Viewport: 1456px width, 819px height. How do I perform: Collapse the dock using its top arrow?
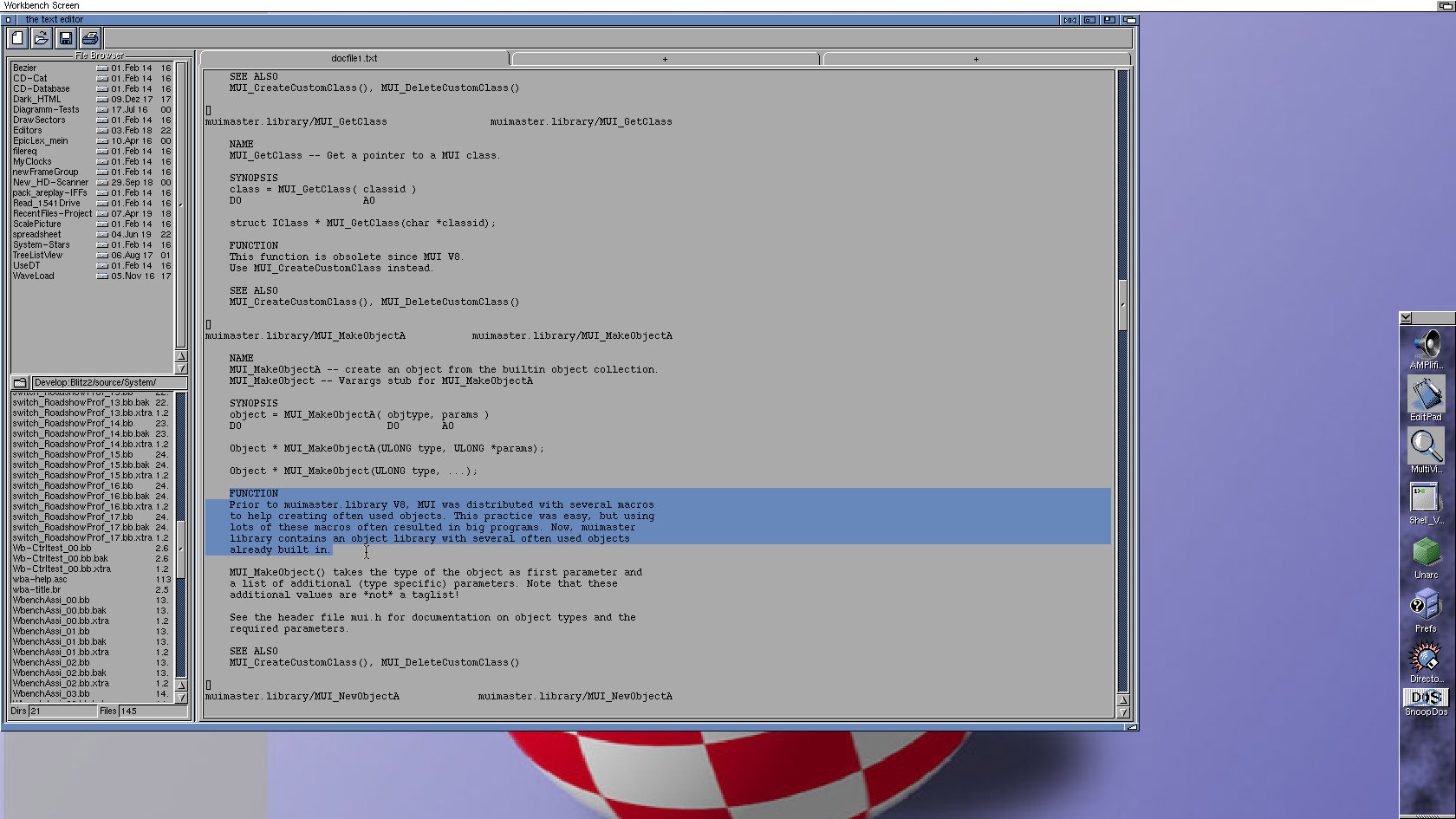click(x=1406, y=318)
